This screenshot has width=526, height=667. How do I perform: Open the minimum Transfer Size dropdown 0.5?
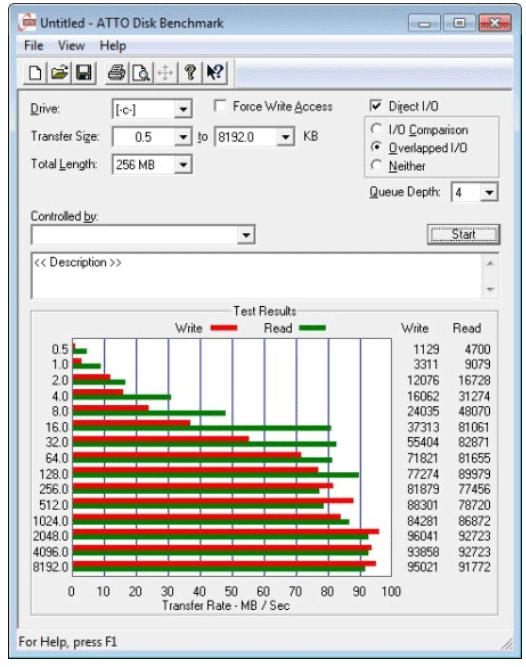183,137
